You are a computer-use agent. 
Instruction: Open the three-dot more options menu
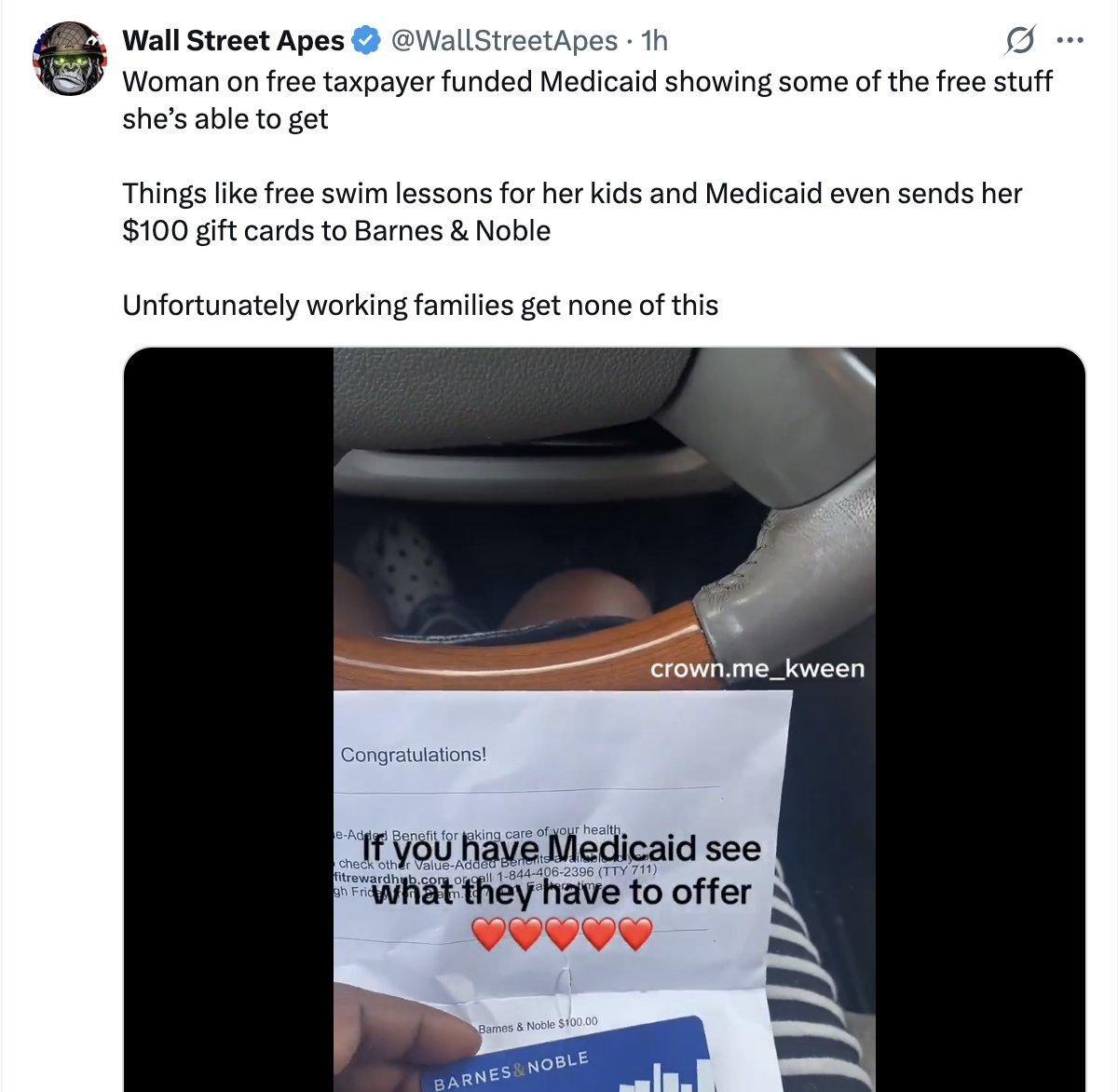coord(1070,41)
